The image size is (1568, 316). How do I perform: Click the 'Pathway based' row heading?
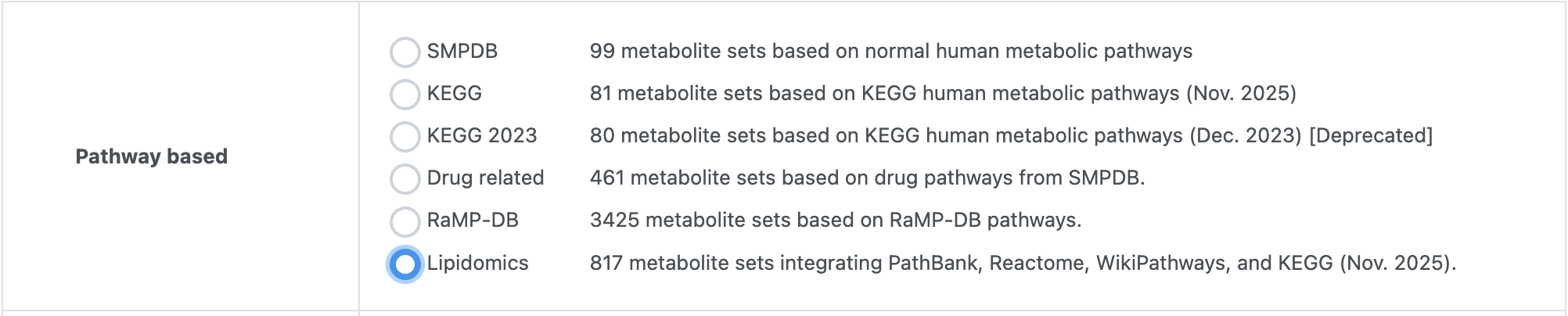click(151, 156)
